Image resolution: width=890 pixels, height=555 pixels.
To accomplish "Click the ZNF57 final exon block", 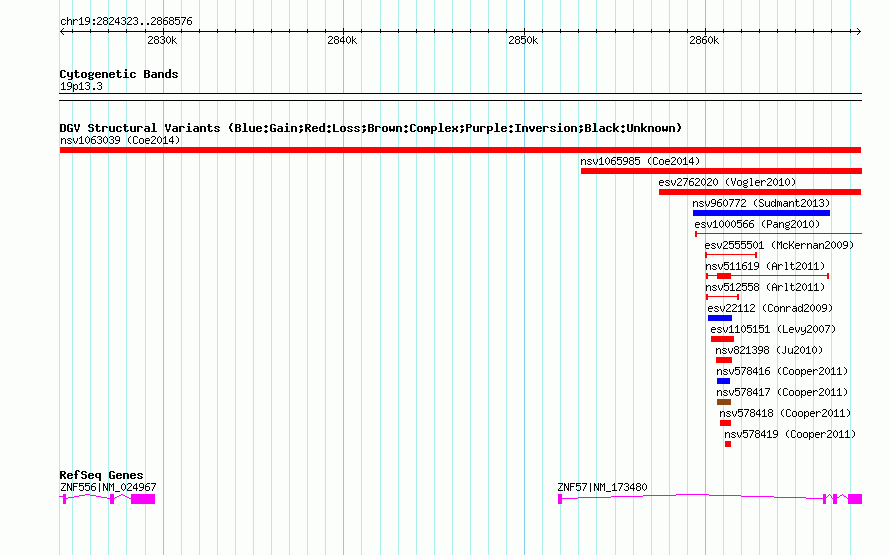I will (855, 499).
